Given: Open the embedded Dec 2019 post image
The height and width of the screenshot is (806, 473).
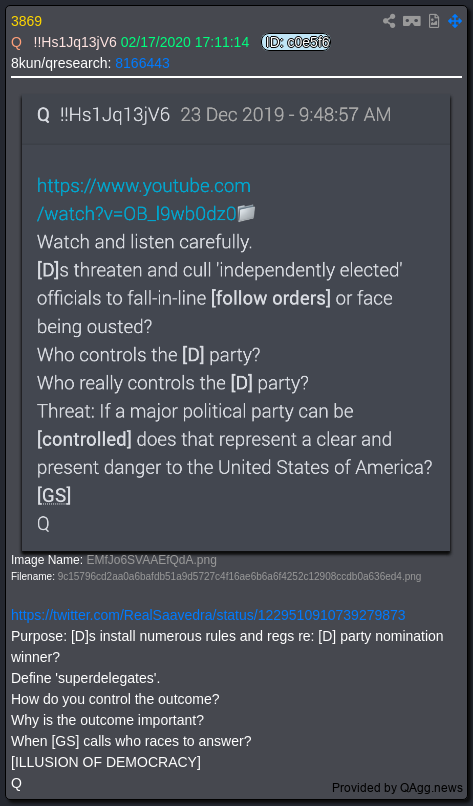Looking at the screenshot, I should click(236, 324).
